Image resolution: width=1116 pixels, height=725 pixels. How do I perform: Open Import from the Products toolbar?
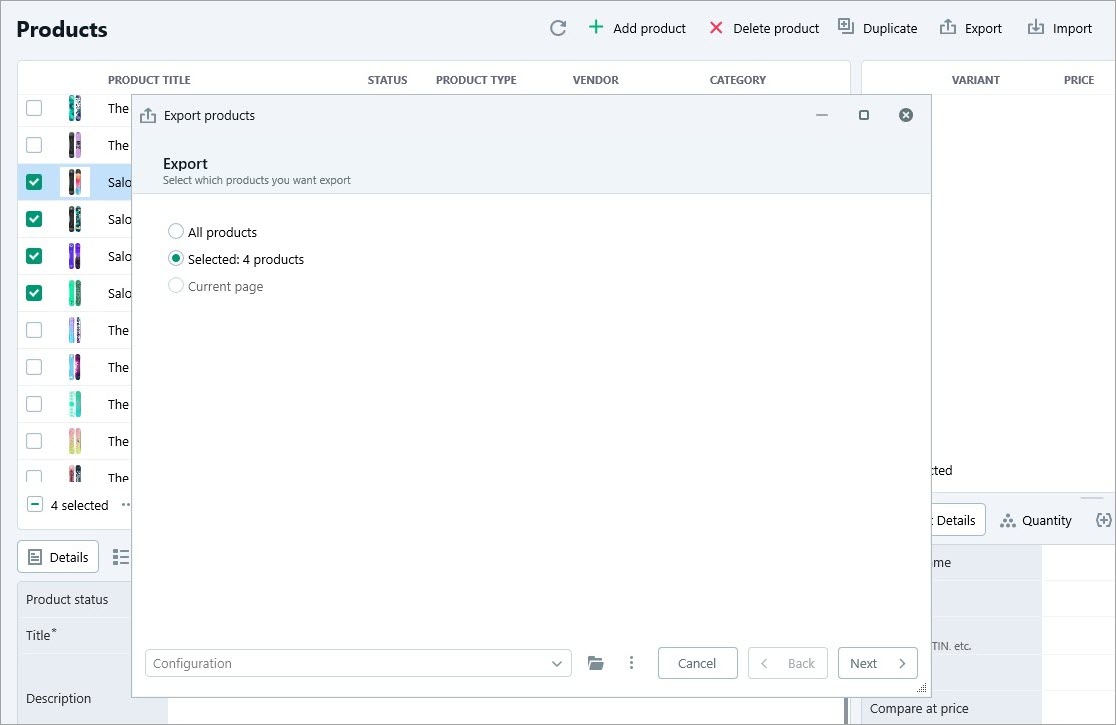[1060, 28]
